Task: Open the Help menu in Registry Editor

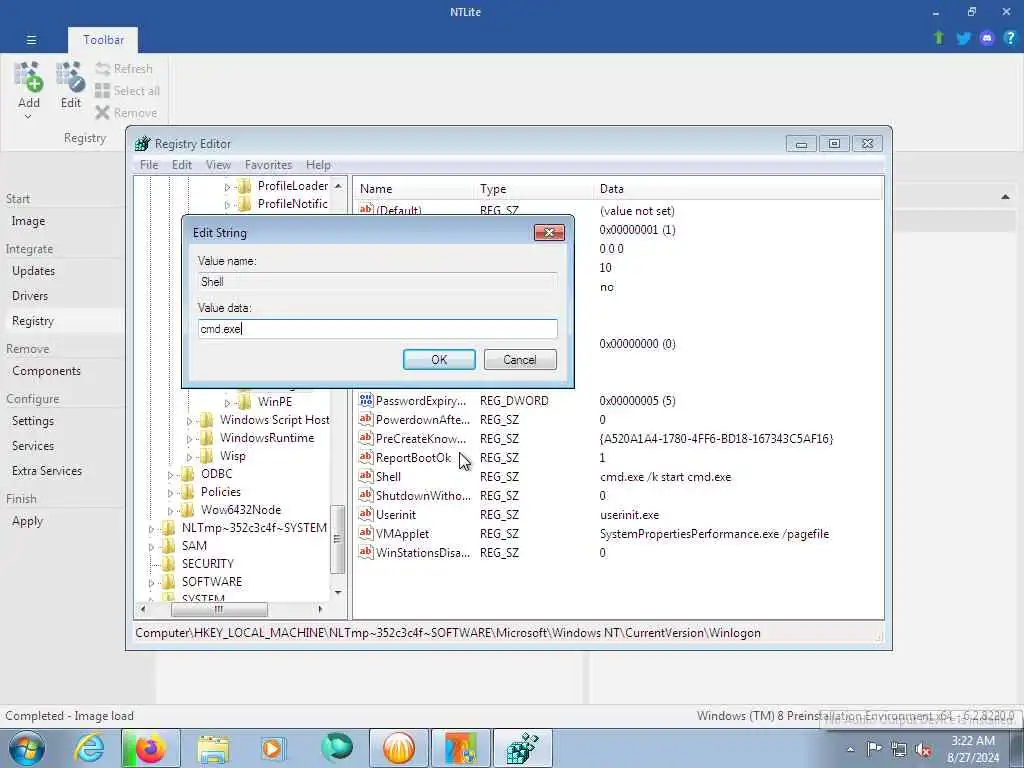Action: point(318,165)
